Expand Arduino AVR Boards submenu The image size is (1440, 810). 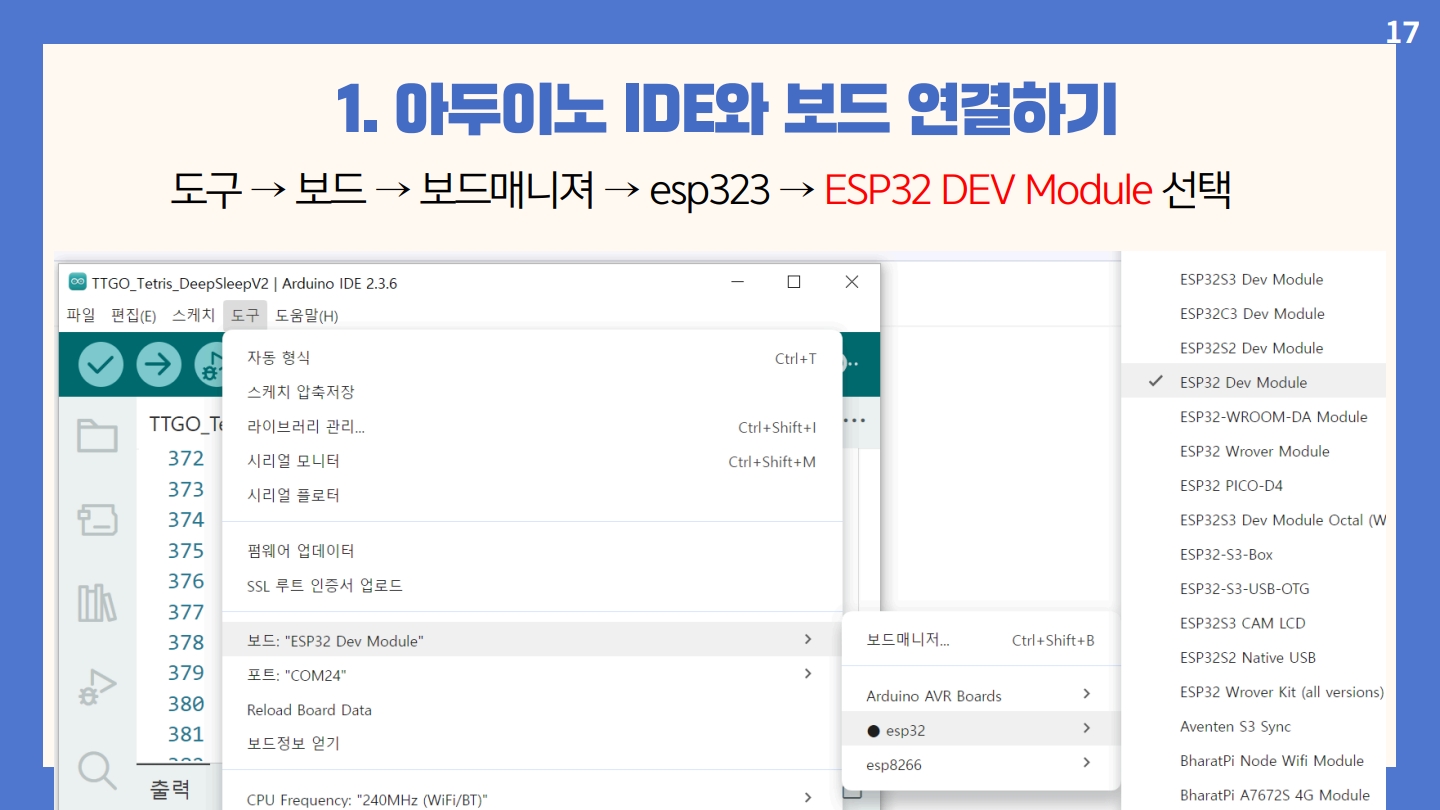pos(980,695)
